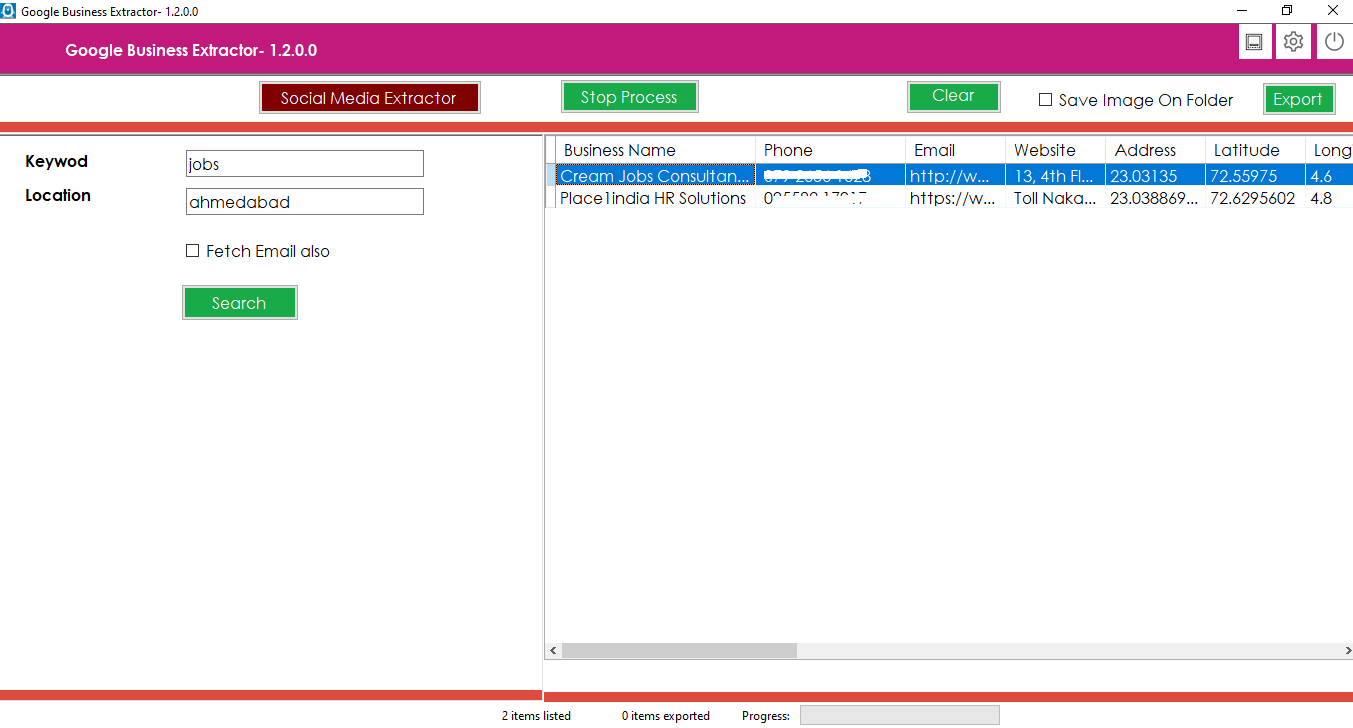Click the Google Business Extractor icon in title bar
The height and width of the screenshot is (728, 1353).
9,10
